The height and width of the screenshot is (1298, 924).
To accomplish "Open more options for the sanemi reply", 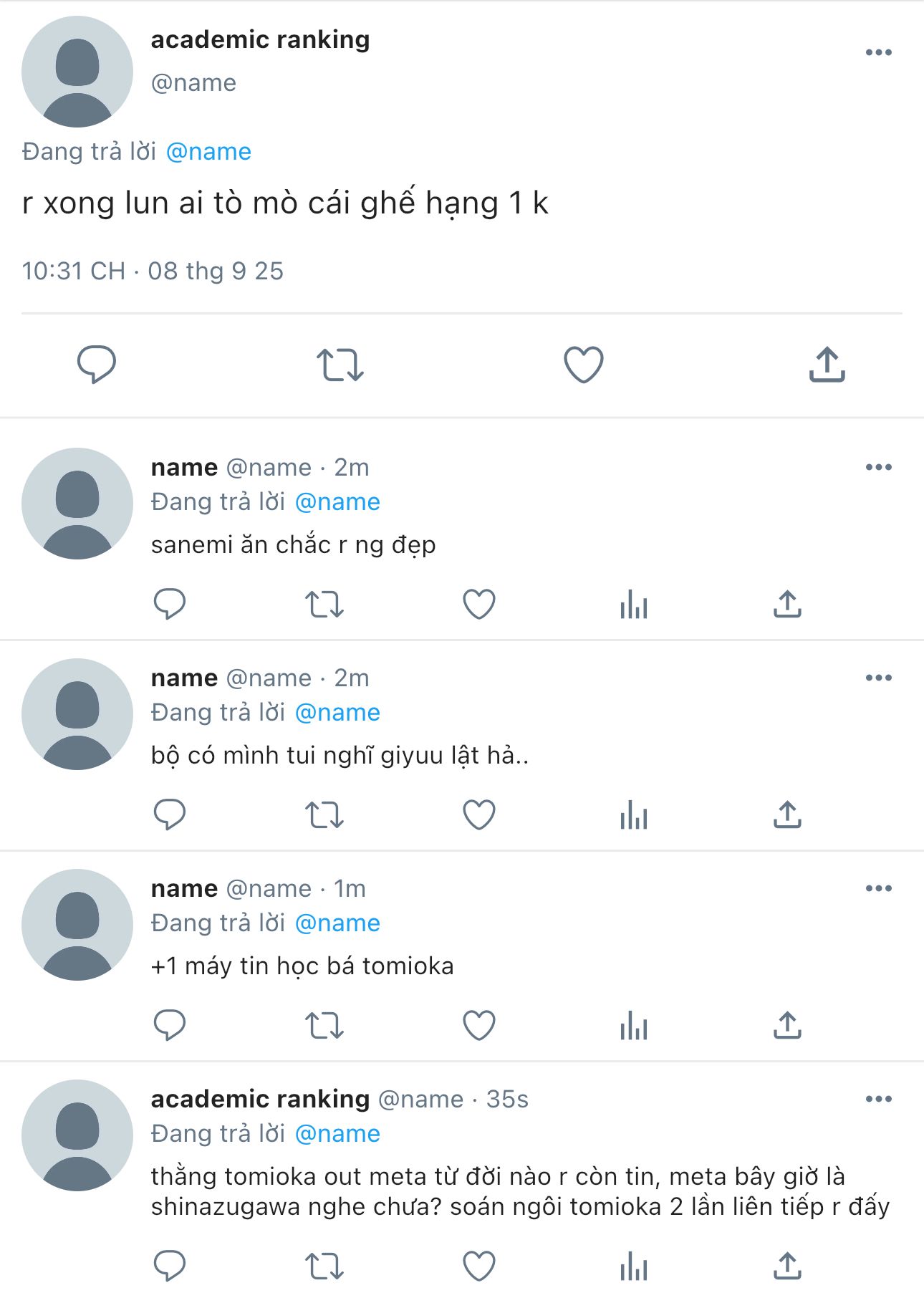I will click(x=878, y=467).
